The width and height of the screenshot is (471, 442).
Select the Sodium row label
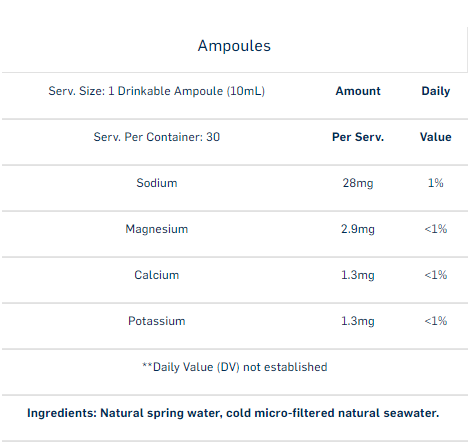click(157, 183)
